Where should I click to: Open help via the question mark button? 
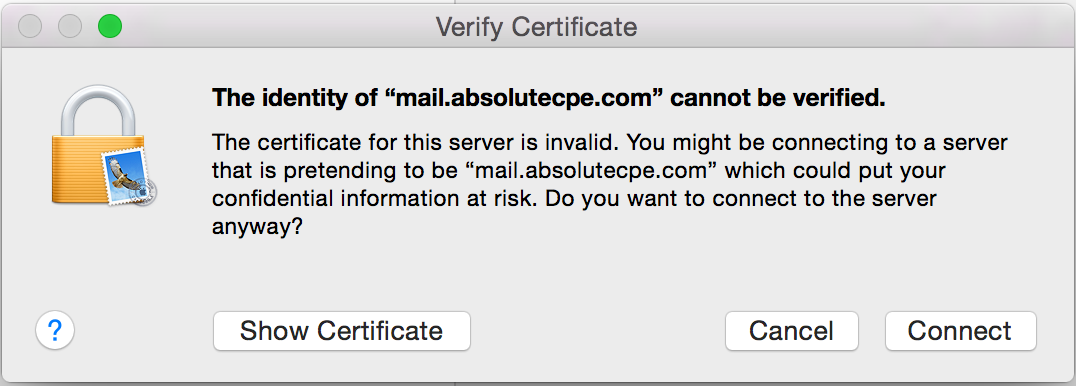55,331
